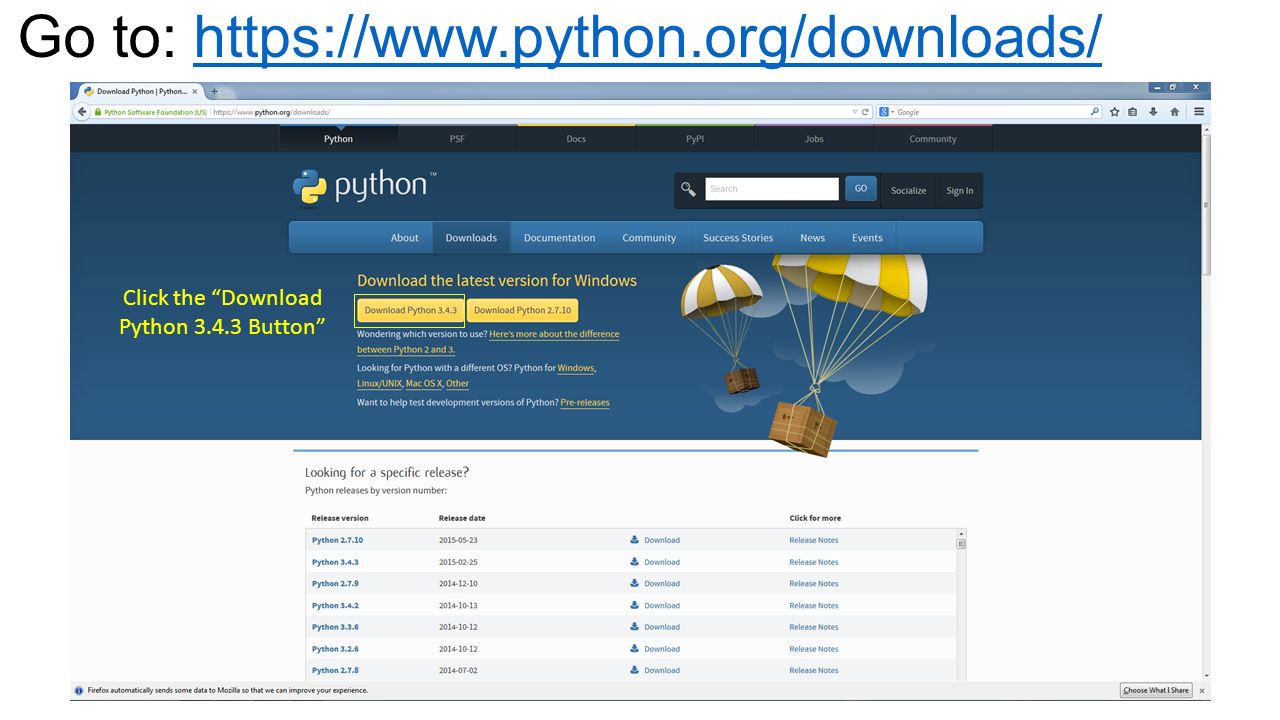Click the Choose What I Share button
Image resolution: width=1280 pixels, height=720 pixels.
(1156, 690)
